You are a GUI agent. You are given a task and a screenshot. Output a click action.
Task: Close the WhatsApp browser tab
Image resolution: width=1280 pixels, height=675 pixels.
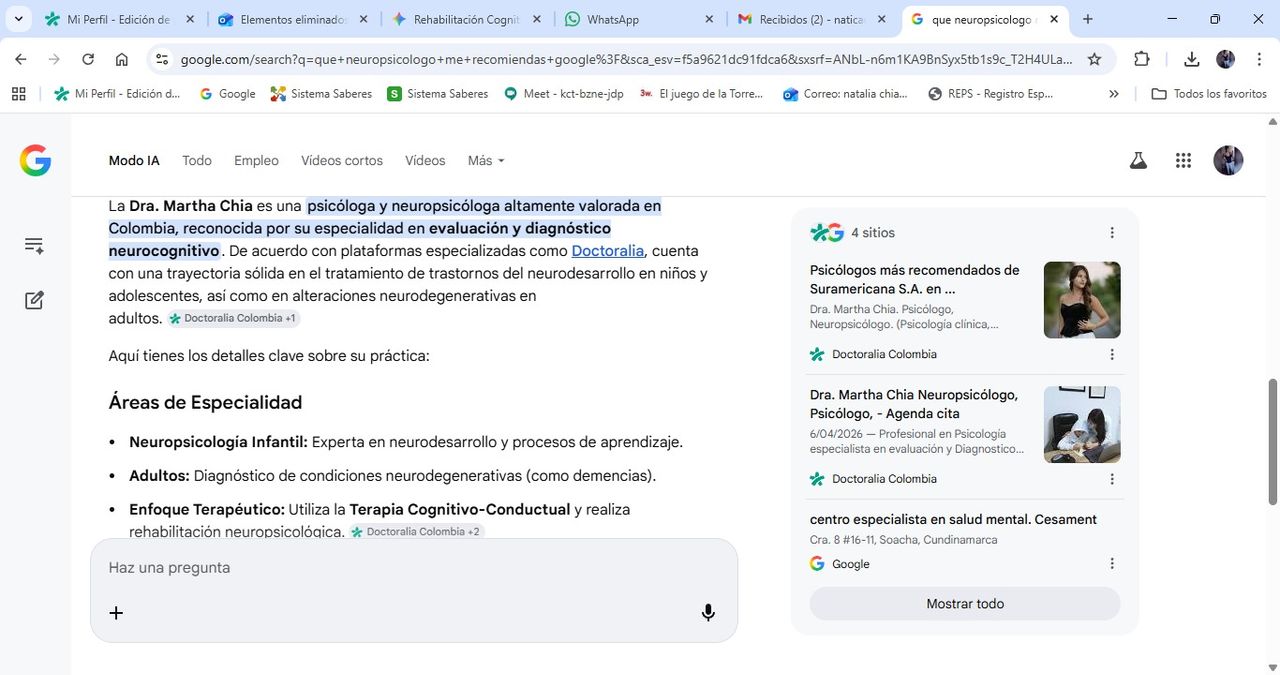pos(709,19)
